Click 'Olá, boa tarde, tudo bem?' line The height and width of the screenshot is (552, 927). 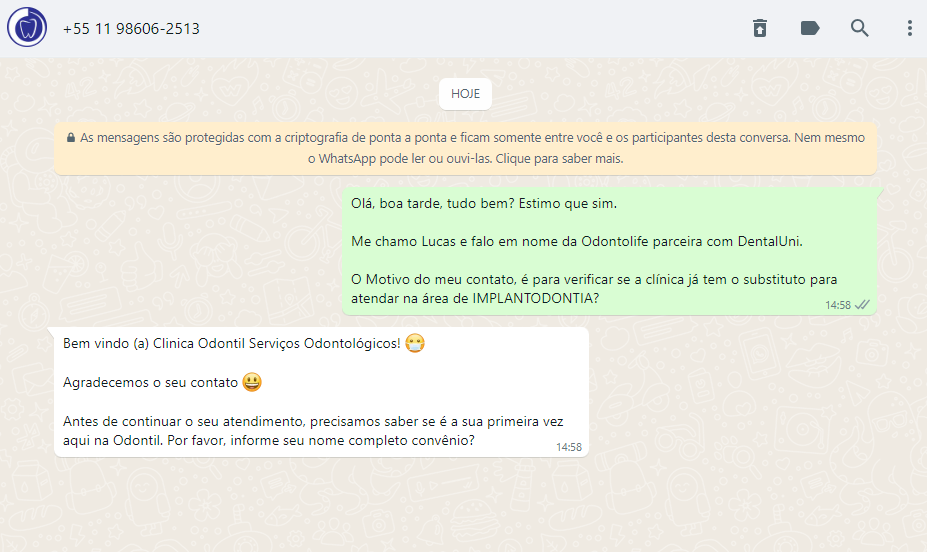point(484,203)
